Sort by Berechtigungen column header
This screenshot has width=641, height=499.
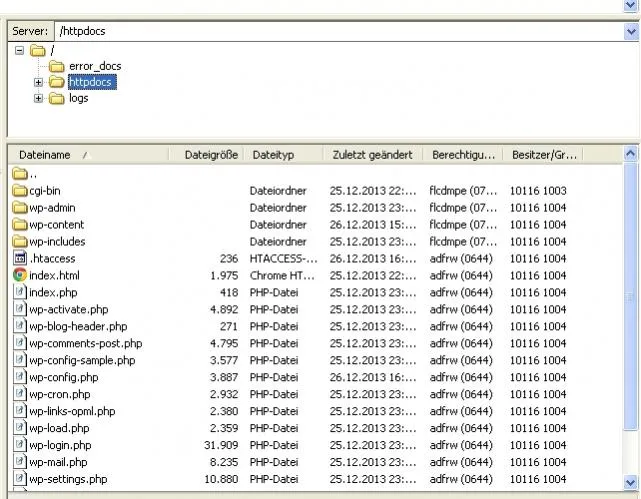463,155
